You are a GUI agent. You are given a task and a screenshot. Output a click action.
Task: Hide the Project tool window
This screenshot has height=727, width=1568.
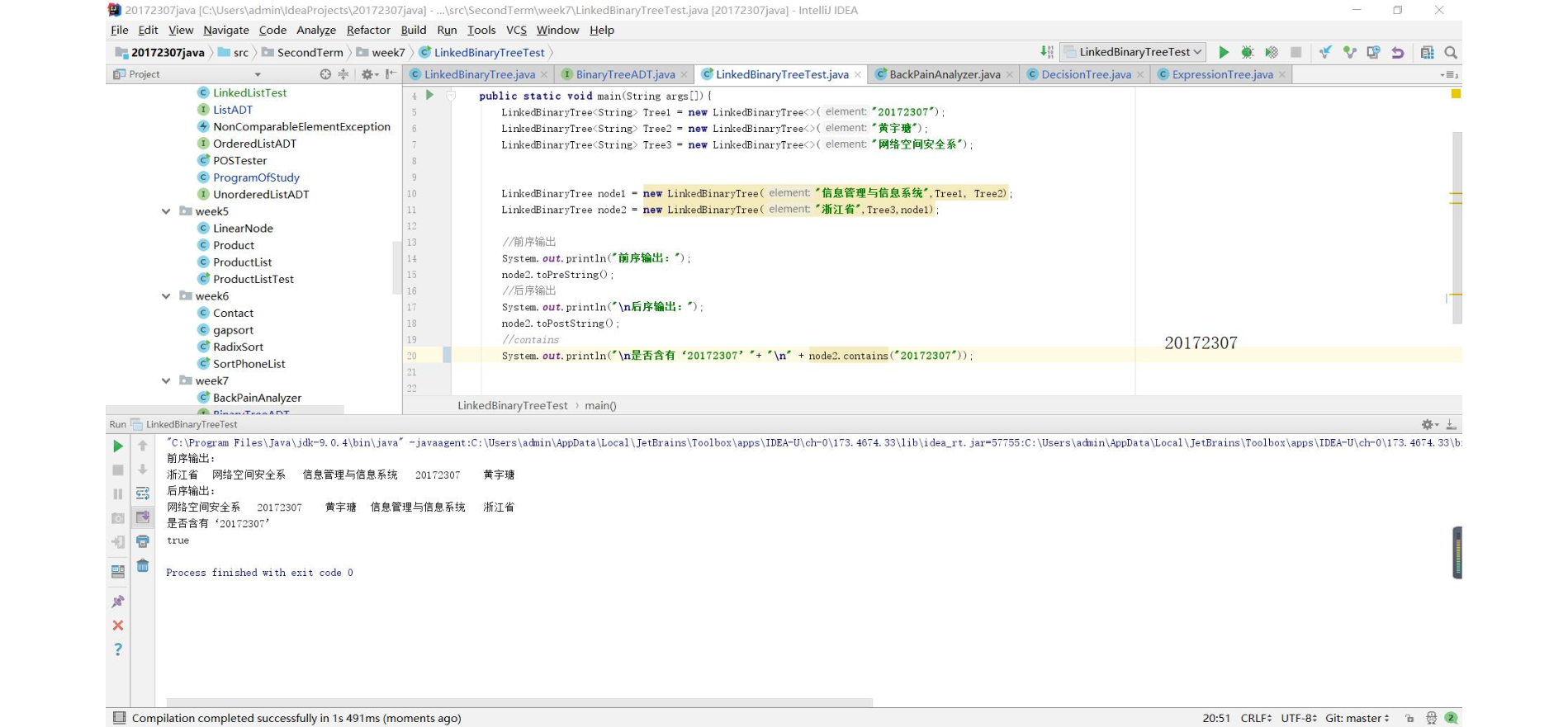click(x=391, y=74)
